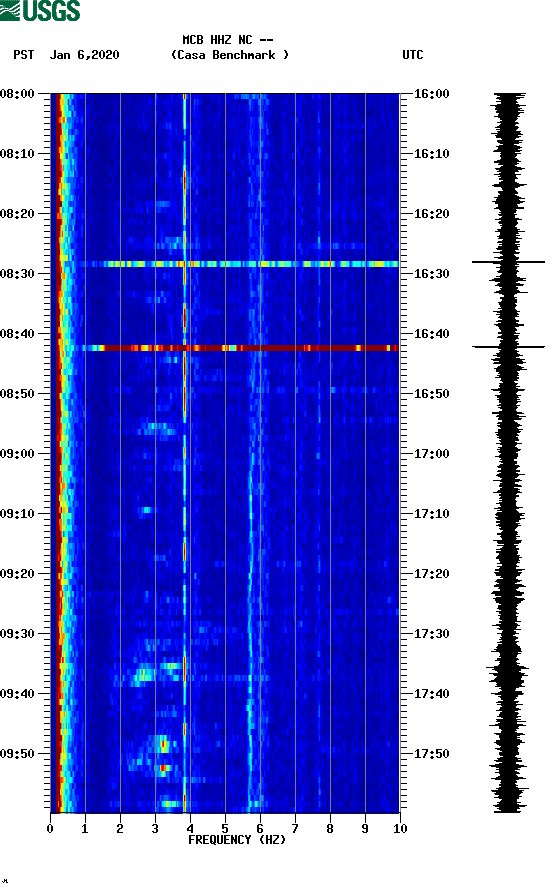Click the seismogram spike marker near 16:28
The height and width of the screenshot is (892, 552).
[x=508, y=262]
